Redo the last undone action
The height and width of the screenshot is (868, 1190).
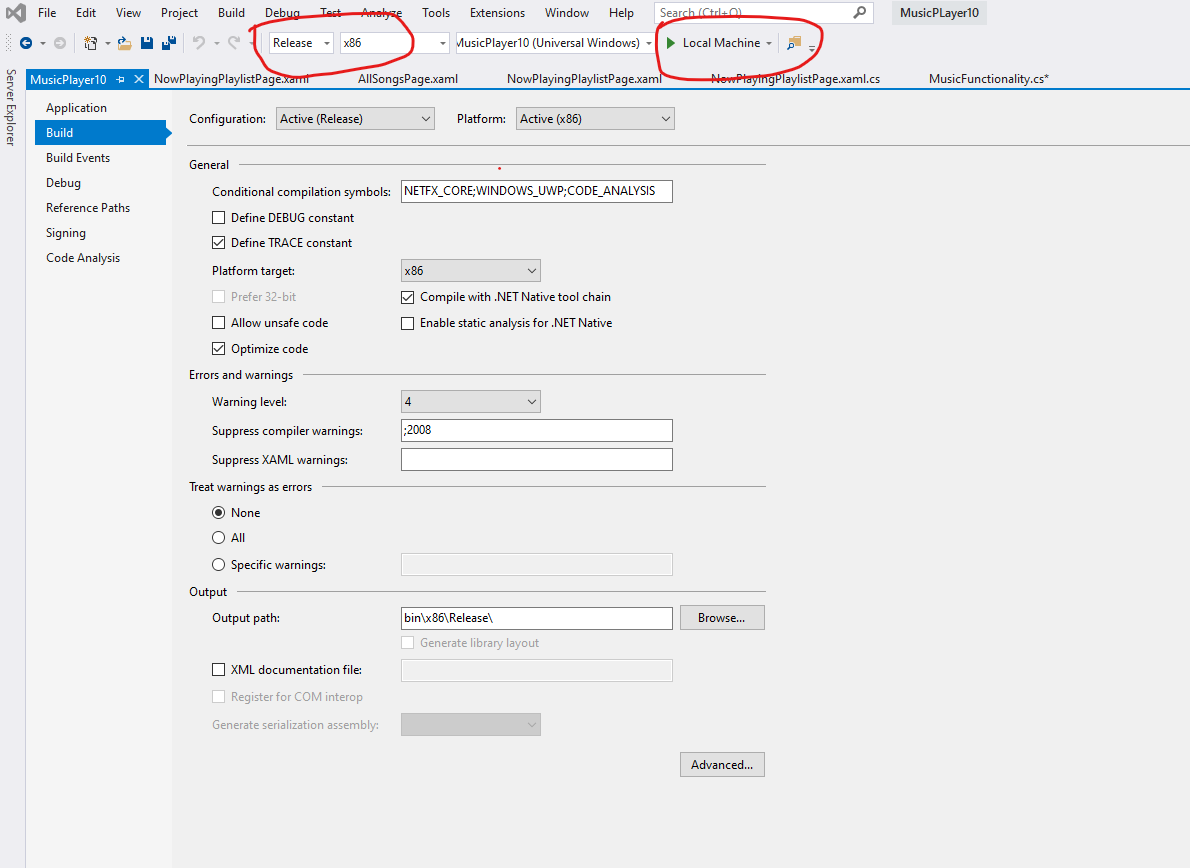tap(234, 43)
